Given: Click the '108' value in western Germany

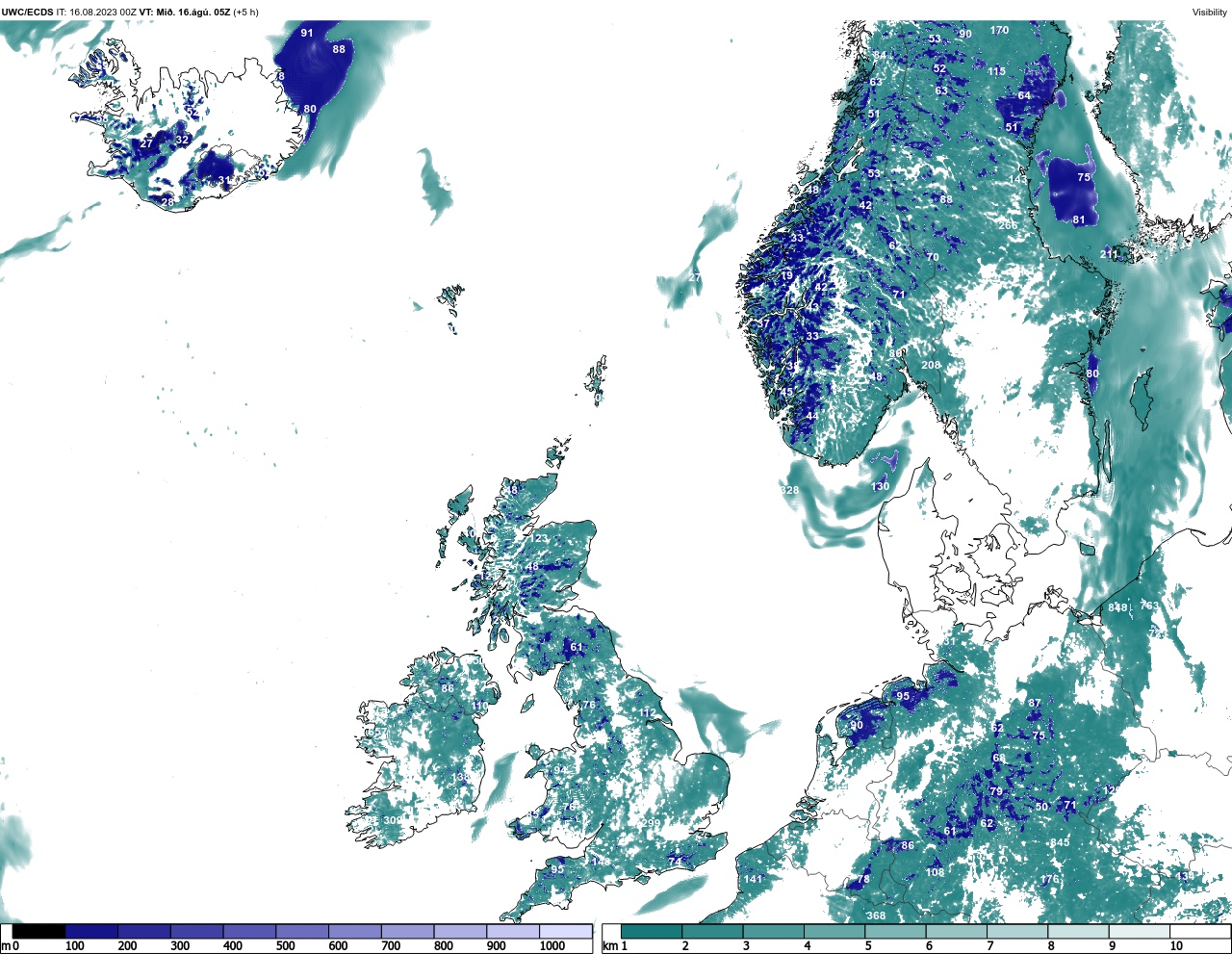Looking at the screenshot, I should [x=936, y=873].
